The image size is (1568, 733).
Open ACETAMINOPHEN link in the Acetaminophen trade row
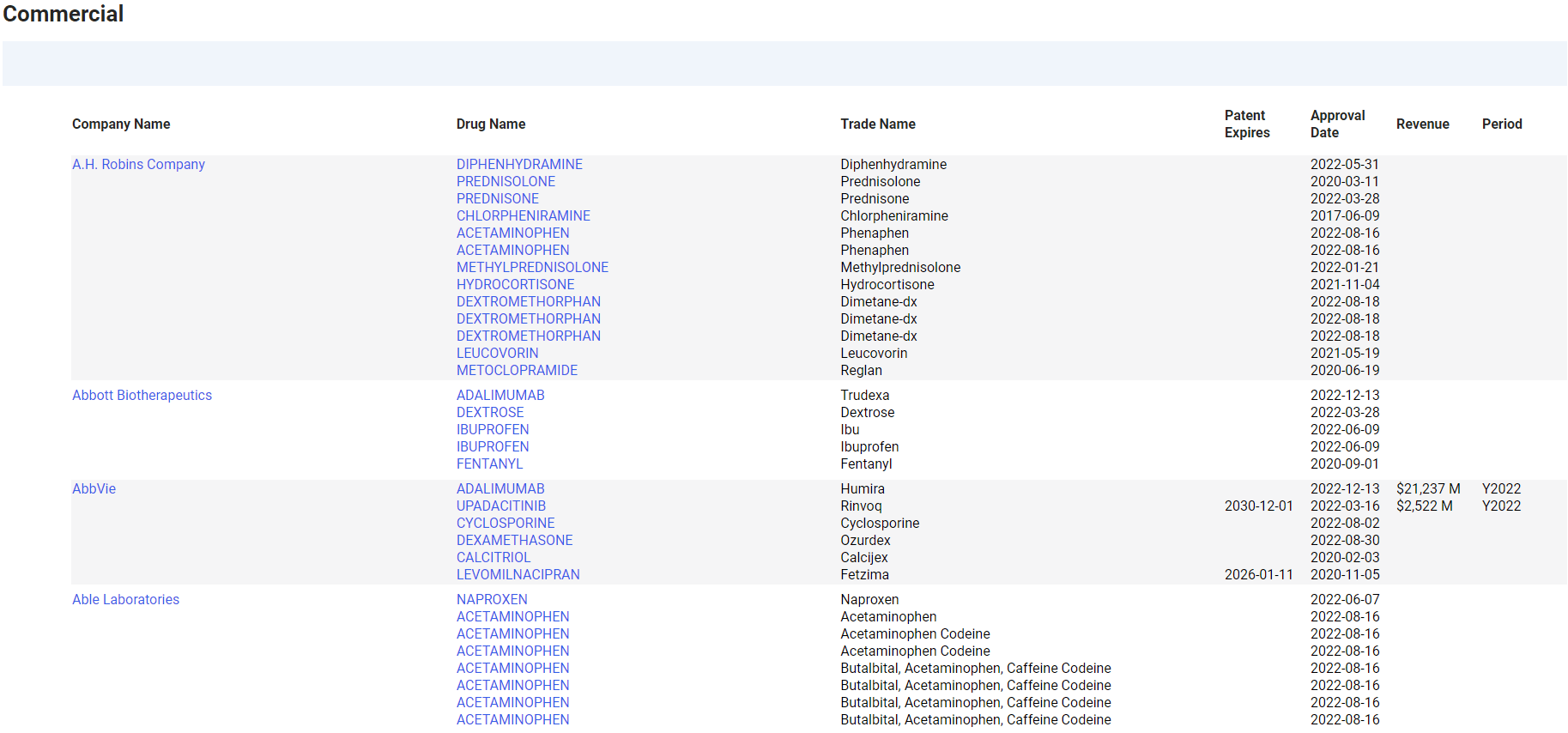pos(512,616)
